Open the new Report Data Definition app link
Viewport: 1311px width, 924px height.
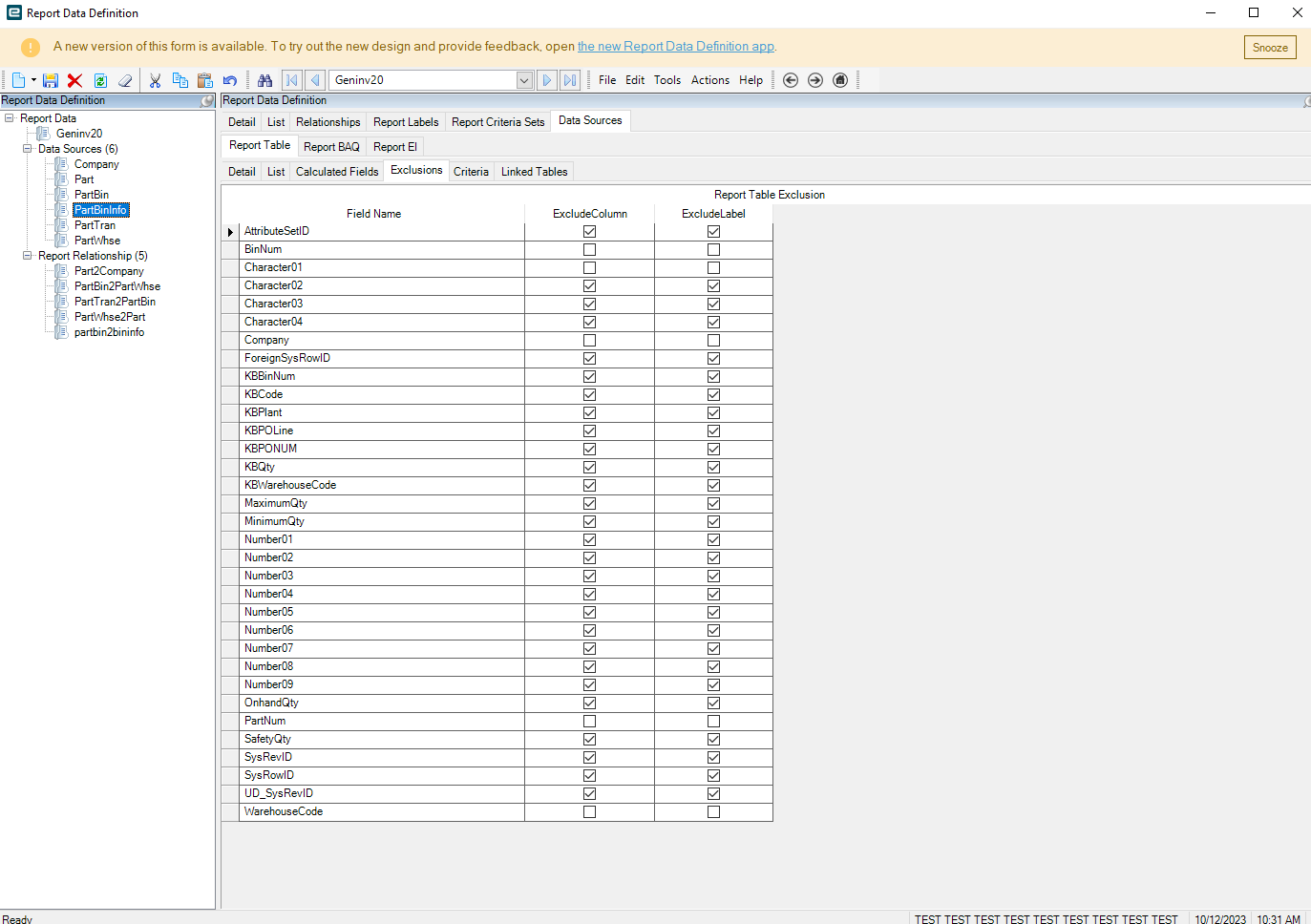[675, 47]
